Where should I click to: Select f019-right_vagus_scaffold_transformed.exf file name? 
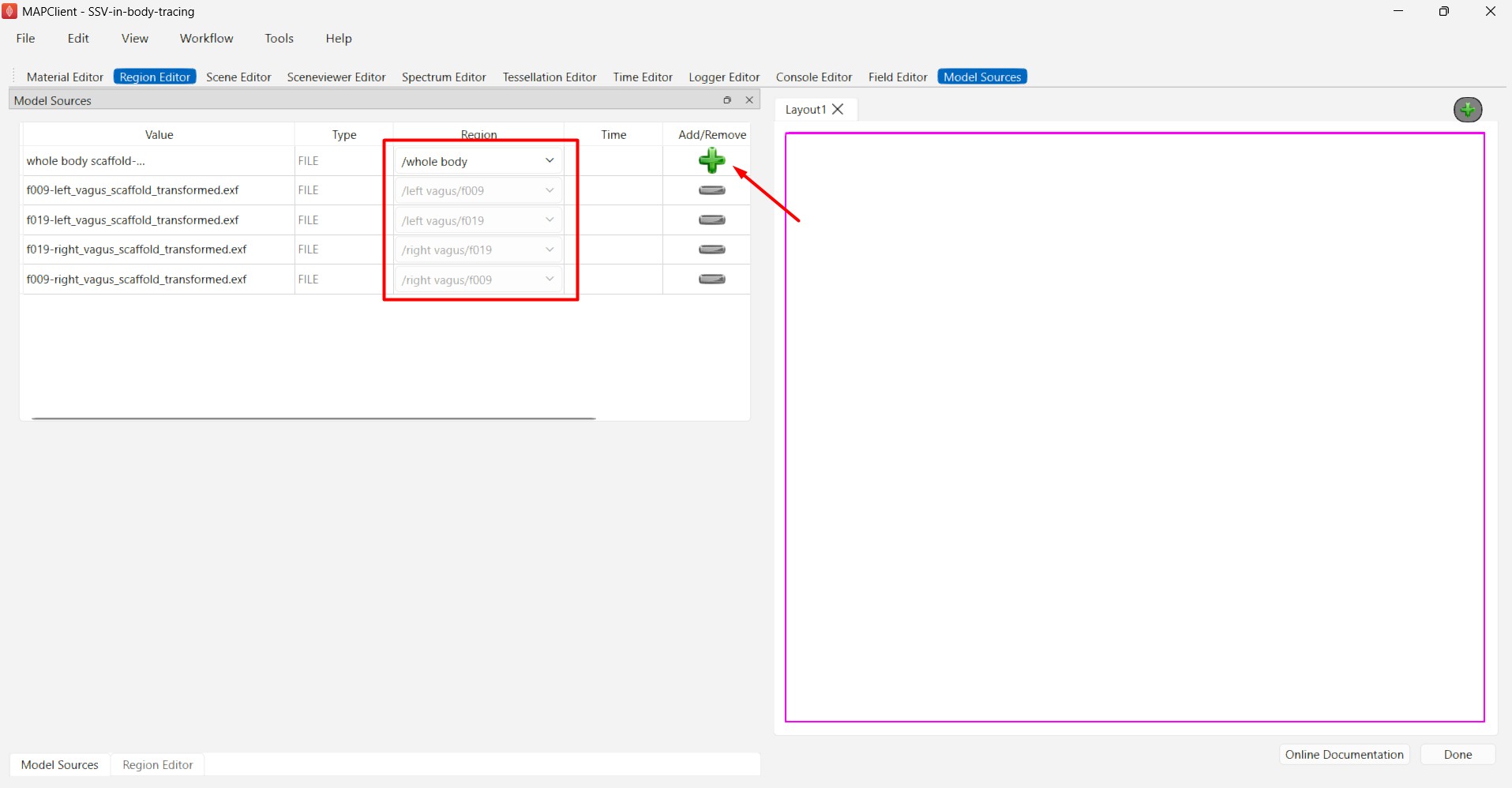[137, 250]
